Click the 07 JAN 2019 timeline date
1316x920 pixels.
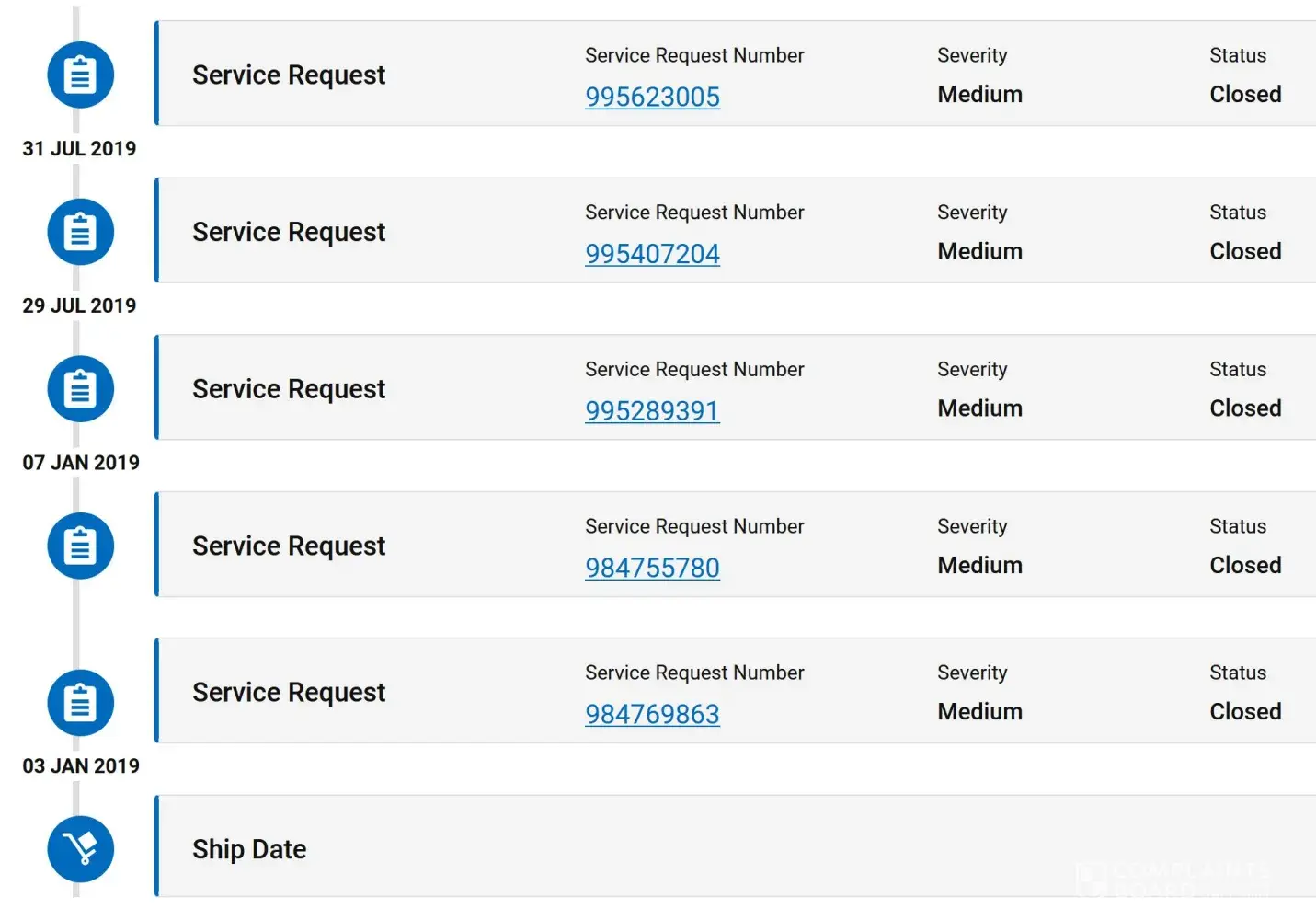point(81,463)
